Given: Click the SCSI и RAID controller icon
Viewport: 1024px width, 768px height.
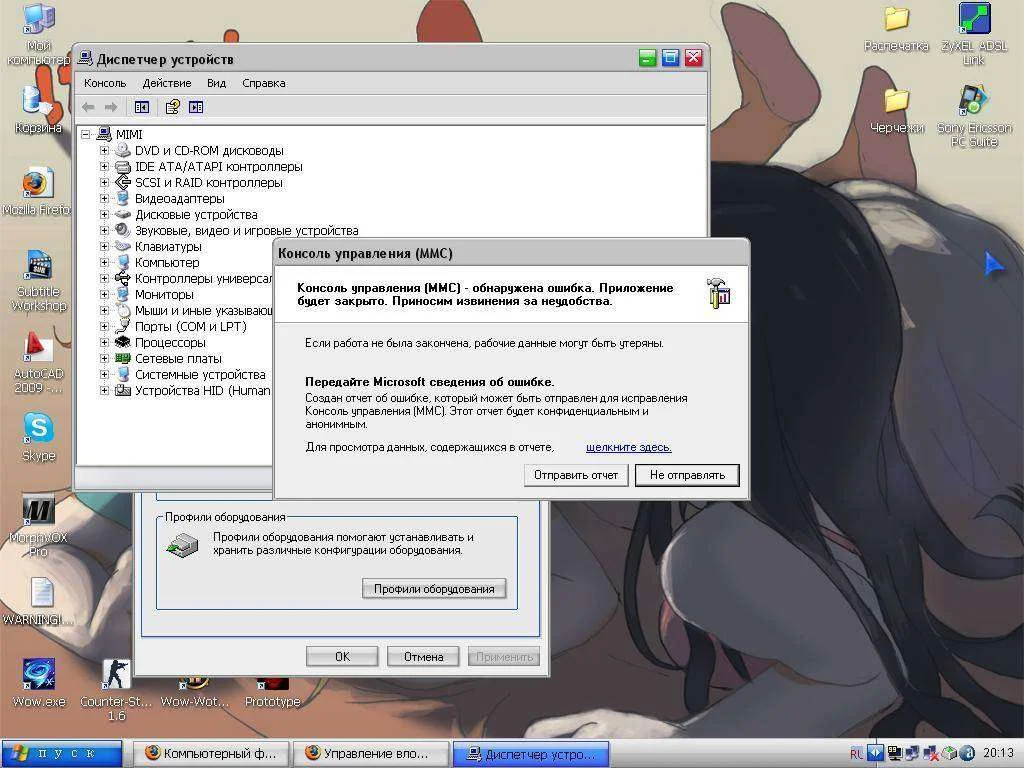Looking at the screenshot, I should pyautogui.click(x=123, y=182).
